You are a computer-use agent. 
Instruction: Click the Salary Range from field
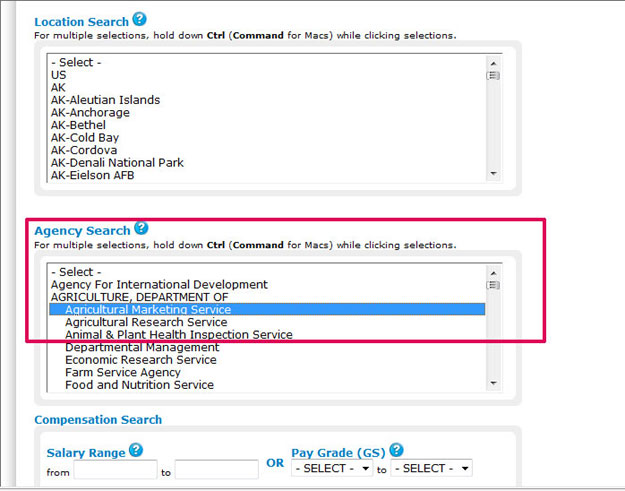click(116, 469)
